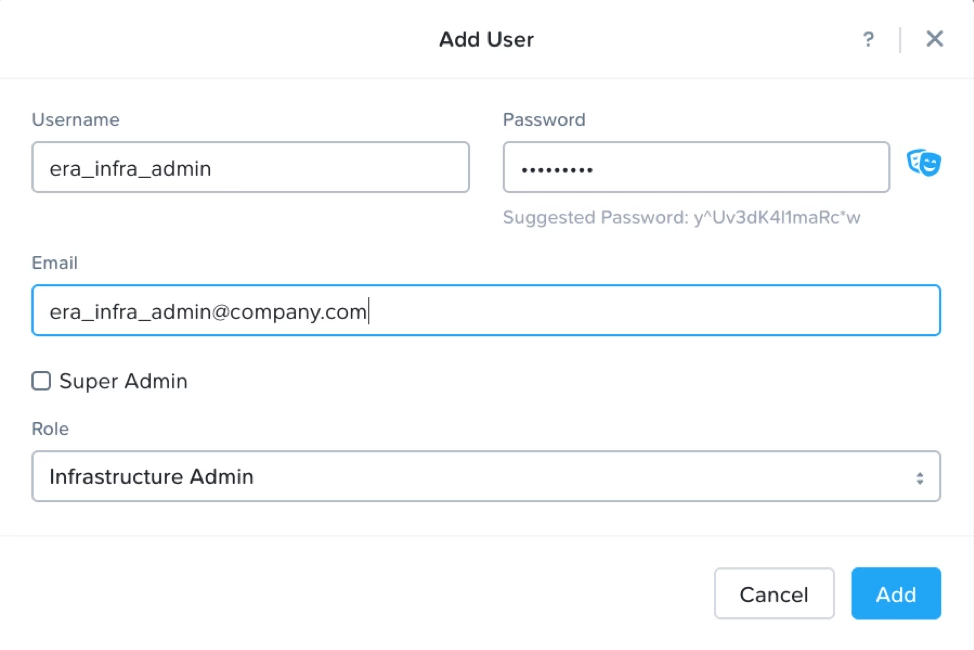Close the Add User dialog
The height and width of the screenshot is (650, 974).
tap(934, 39)
